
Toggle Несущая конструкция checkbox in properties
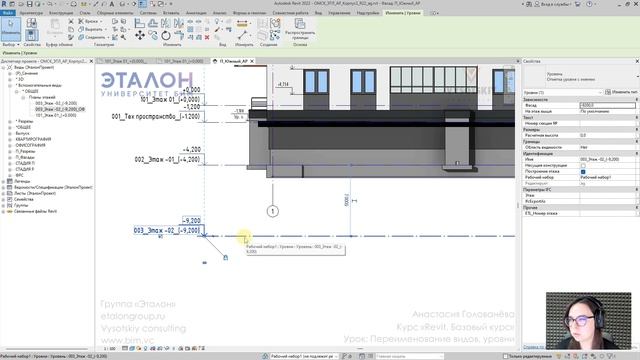click(x=583, y=165)
